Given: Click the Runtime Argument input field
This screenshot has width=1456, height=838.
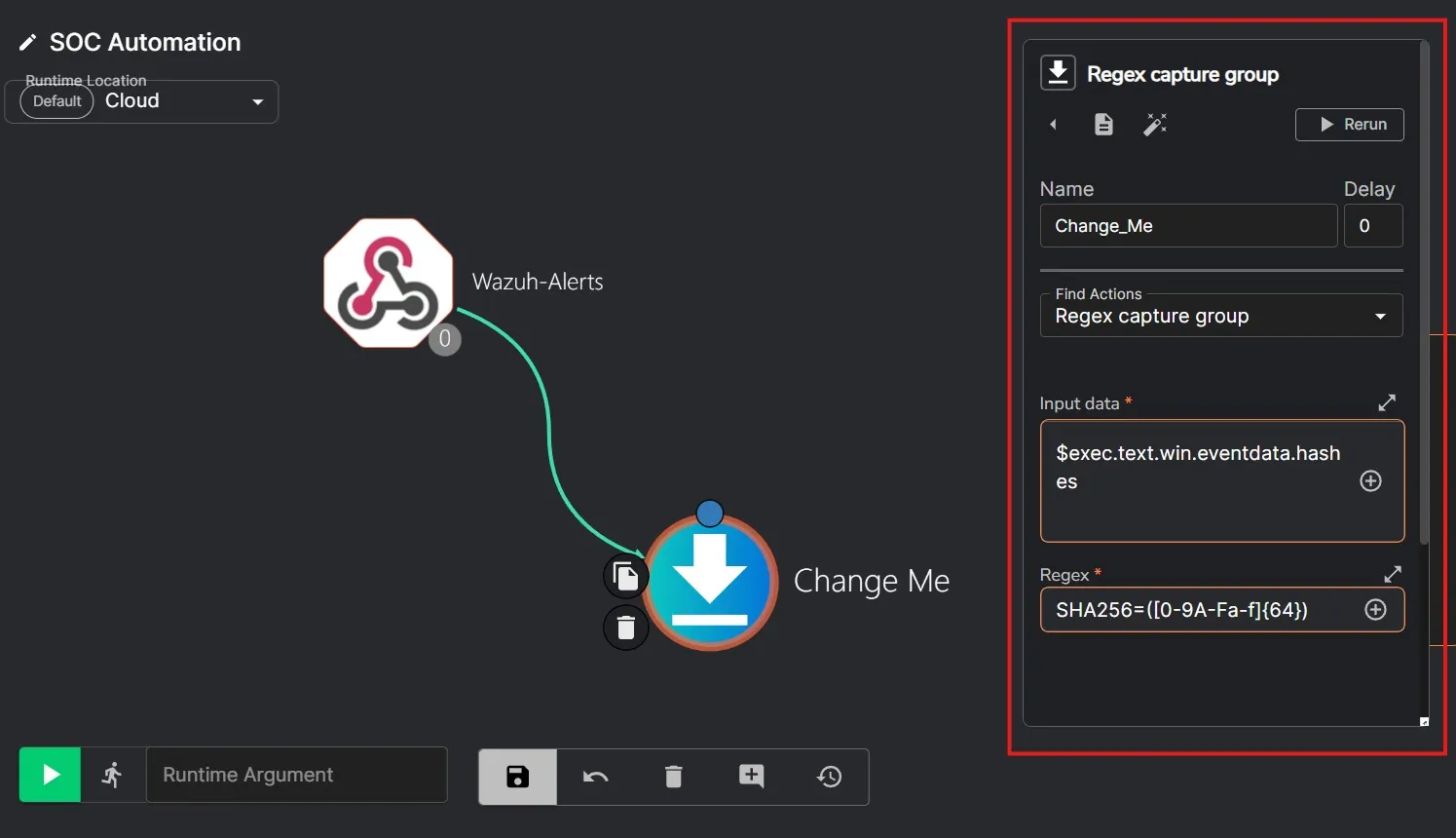Looking at the screenshot, I should [x=296, y=775].
